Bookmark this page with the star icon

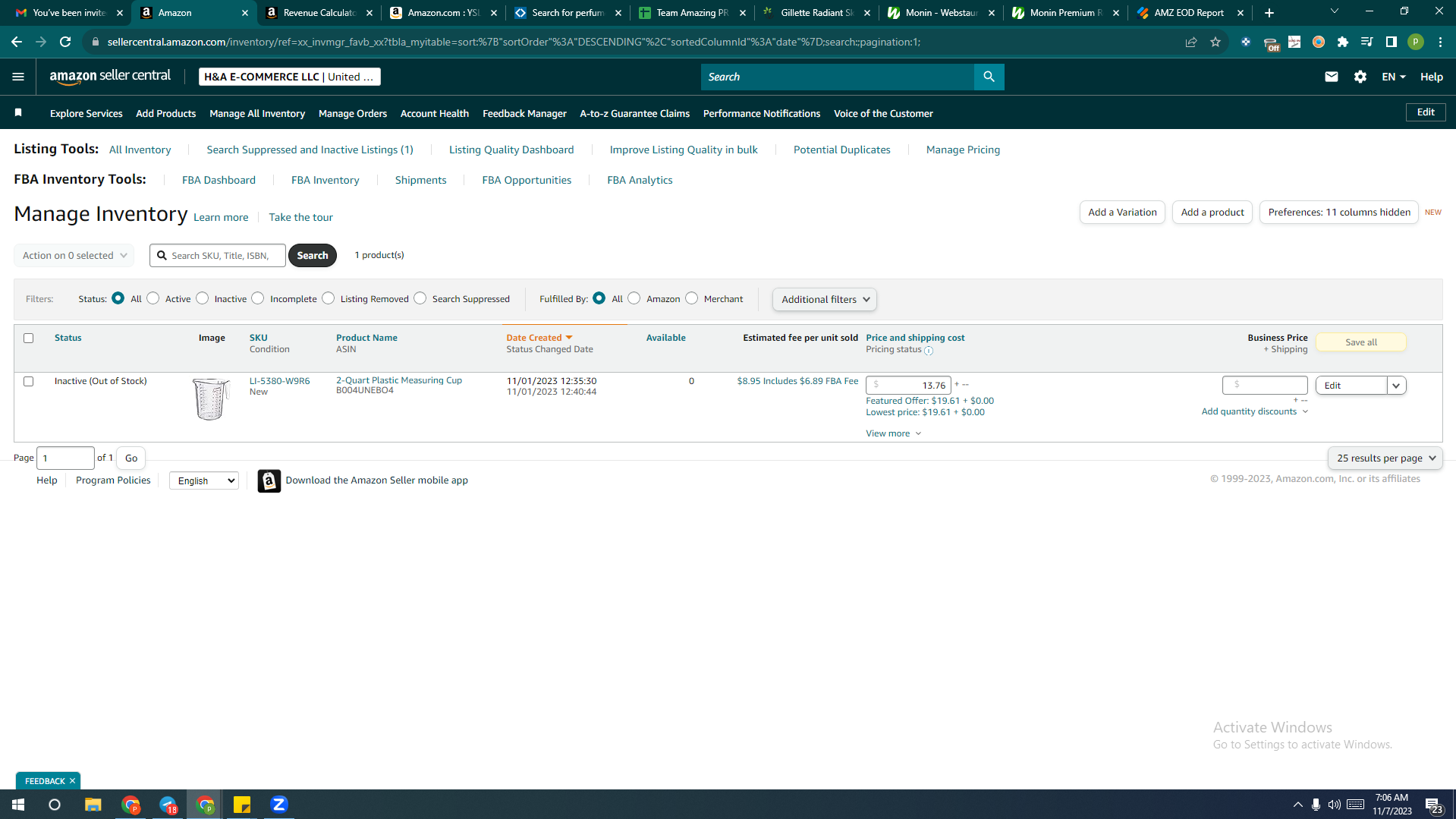click(1215, 42)
